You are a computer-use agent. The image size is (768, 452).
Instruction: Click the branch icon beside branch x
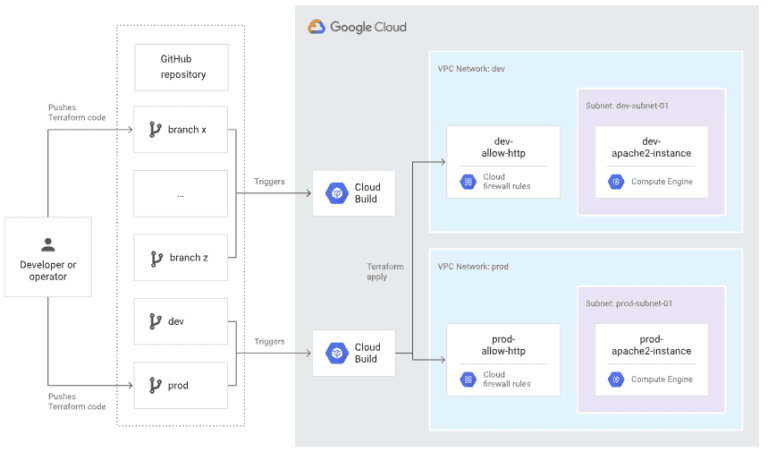[155, 130]
